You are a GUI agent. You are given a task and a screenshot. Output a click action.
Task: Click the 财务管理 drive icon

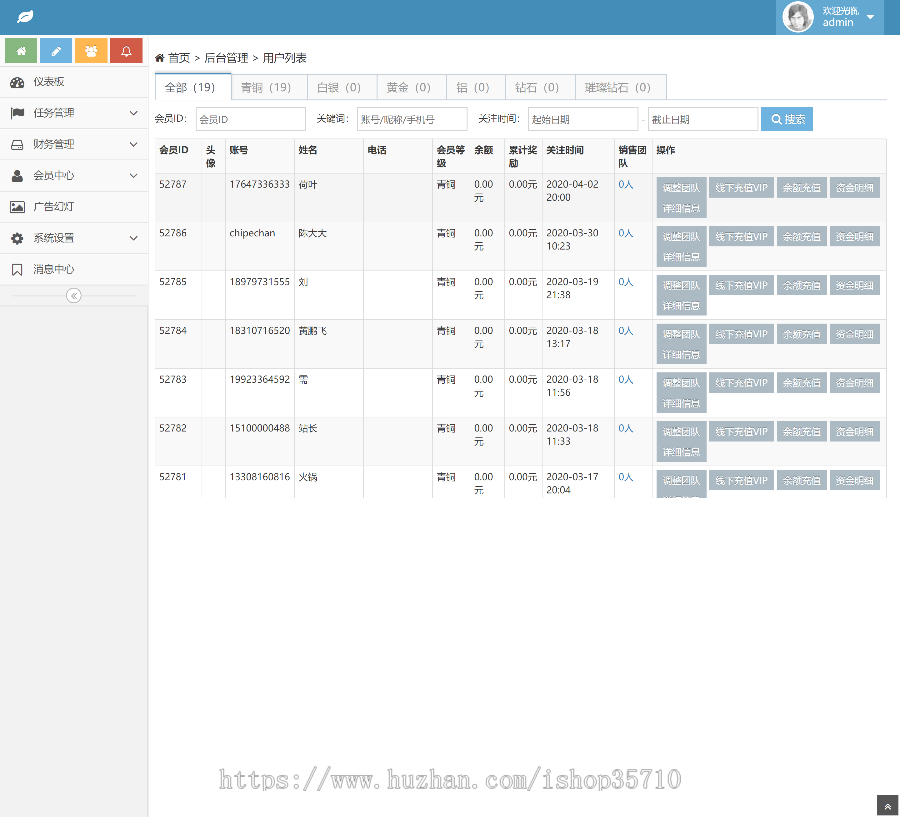pos(17,145)
